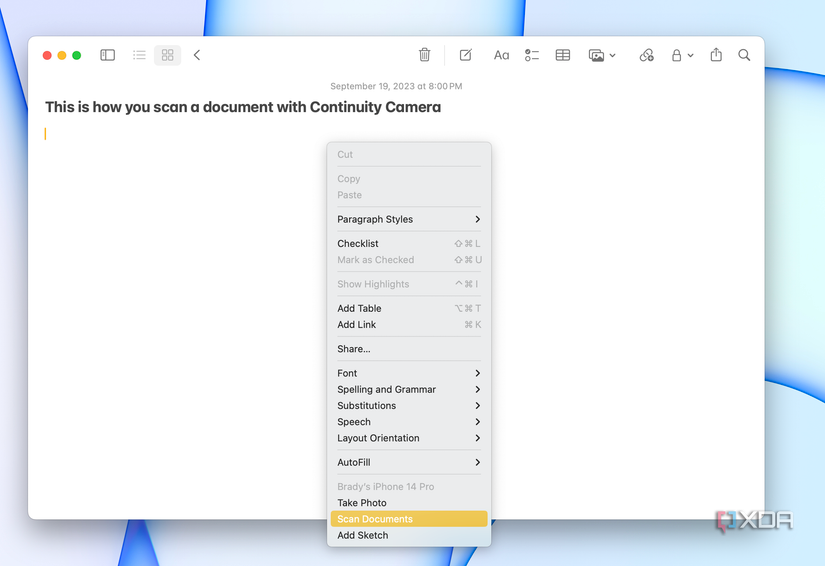Toggle the sidebar panel icon
The width and height of the screenshot is (825, 566).
(107, 55)
